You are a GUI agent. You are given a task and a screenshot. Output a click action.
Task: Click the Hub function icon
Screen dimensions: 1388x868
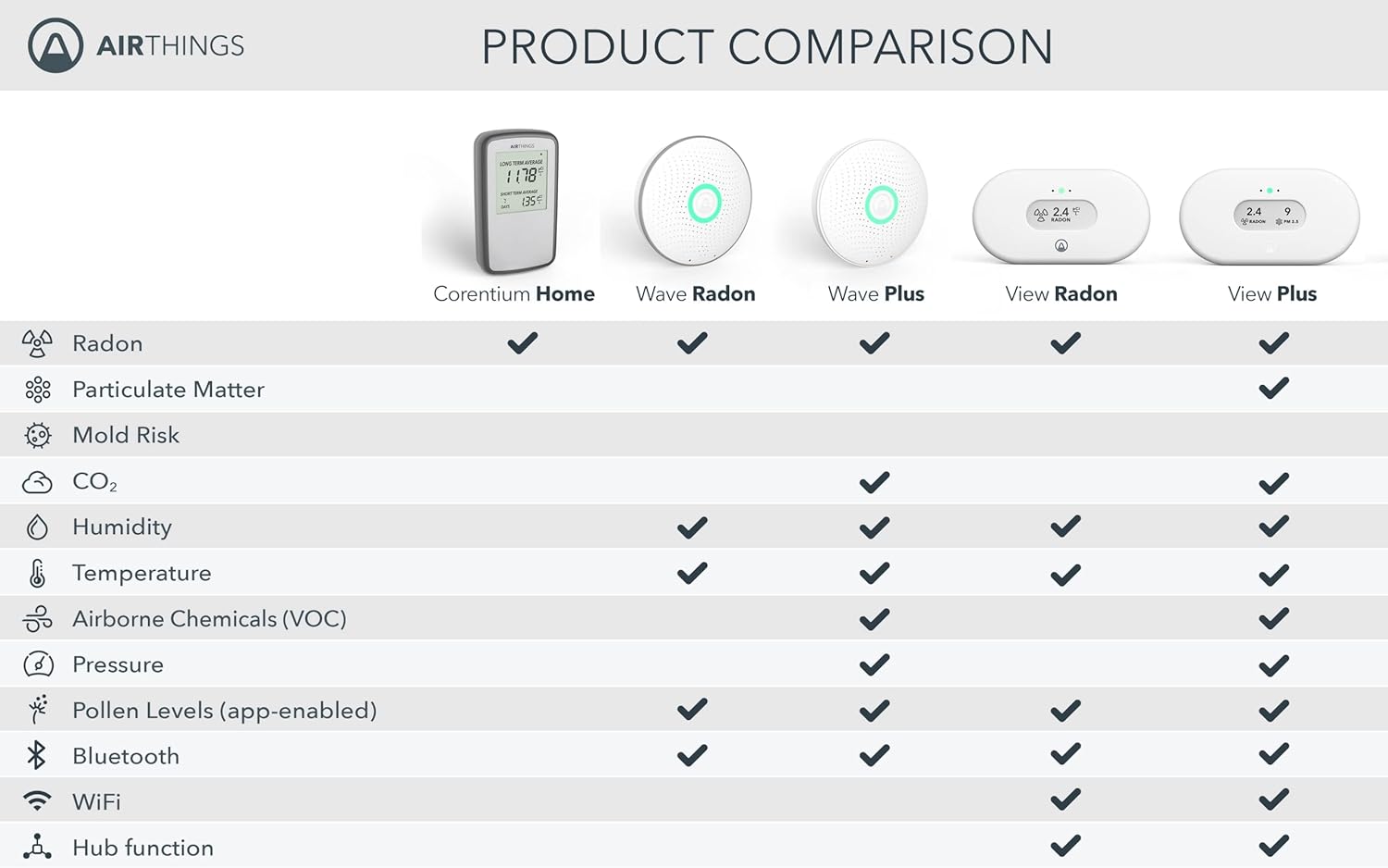pyautogui.click(x=37, y=847)
